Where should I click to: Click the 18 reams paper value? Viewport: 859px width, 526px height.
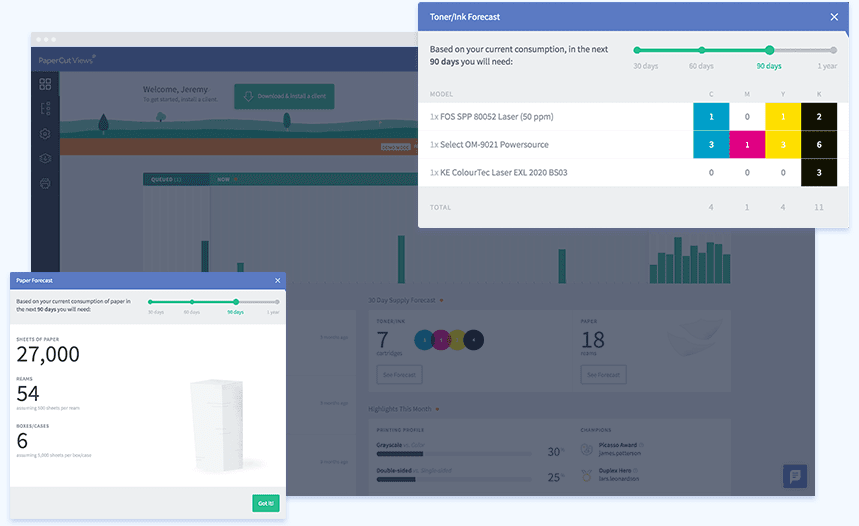(593, 340)
